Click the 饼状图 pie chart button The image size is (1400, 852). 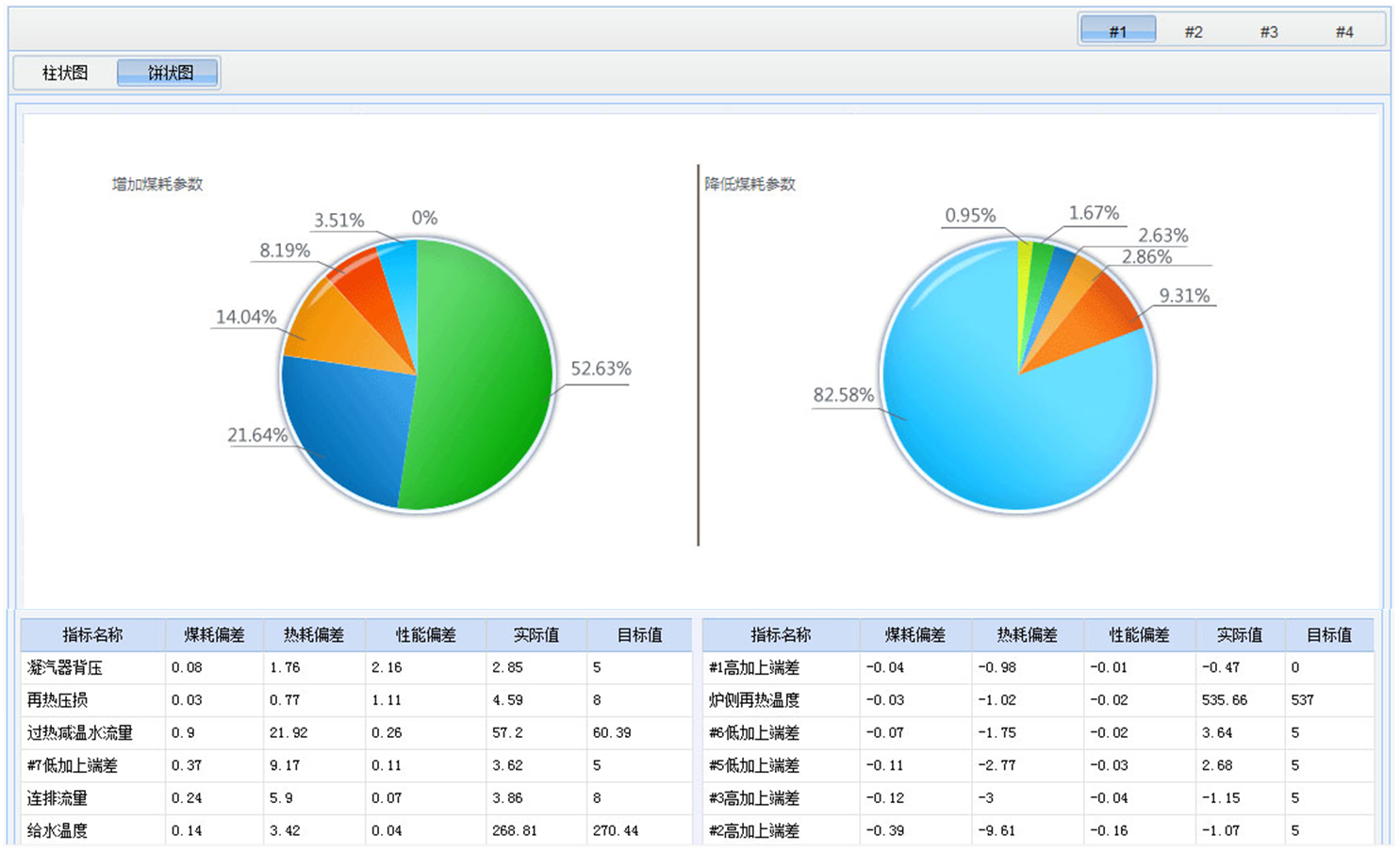click(x=170, y=73)
